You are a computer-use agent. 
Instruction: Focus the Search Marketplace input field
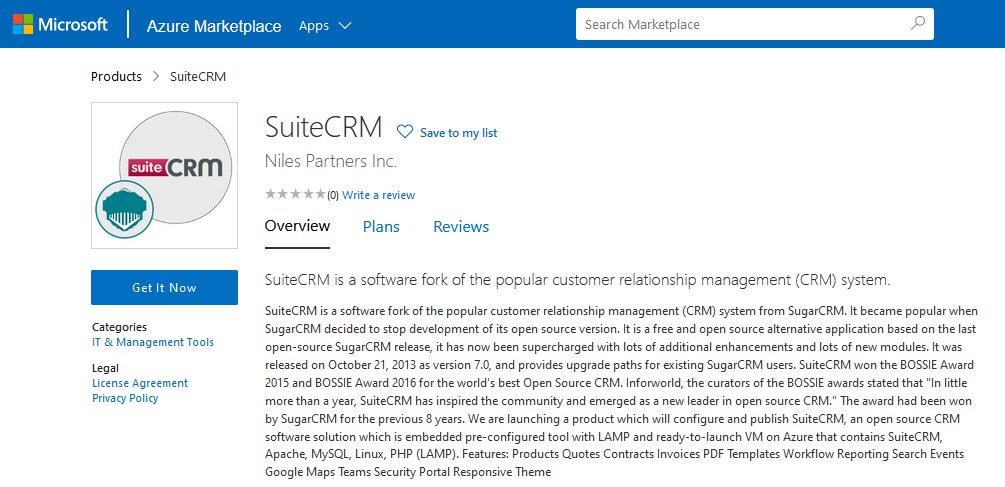point(740,24)
